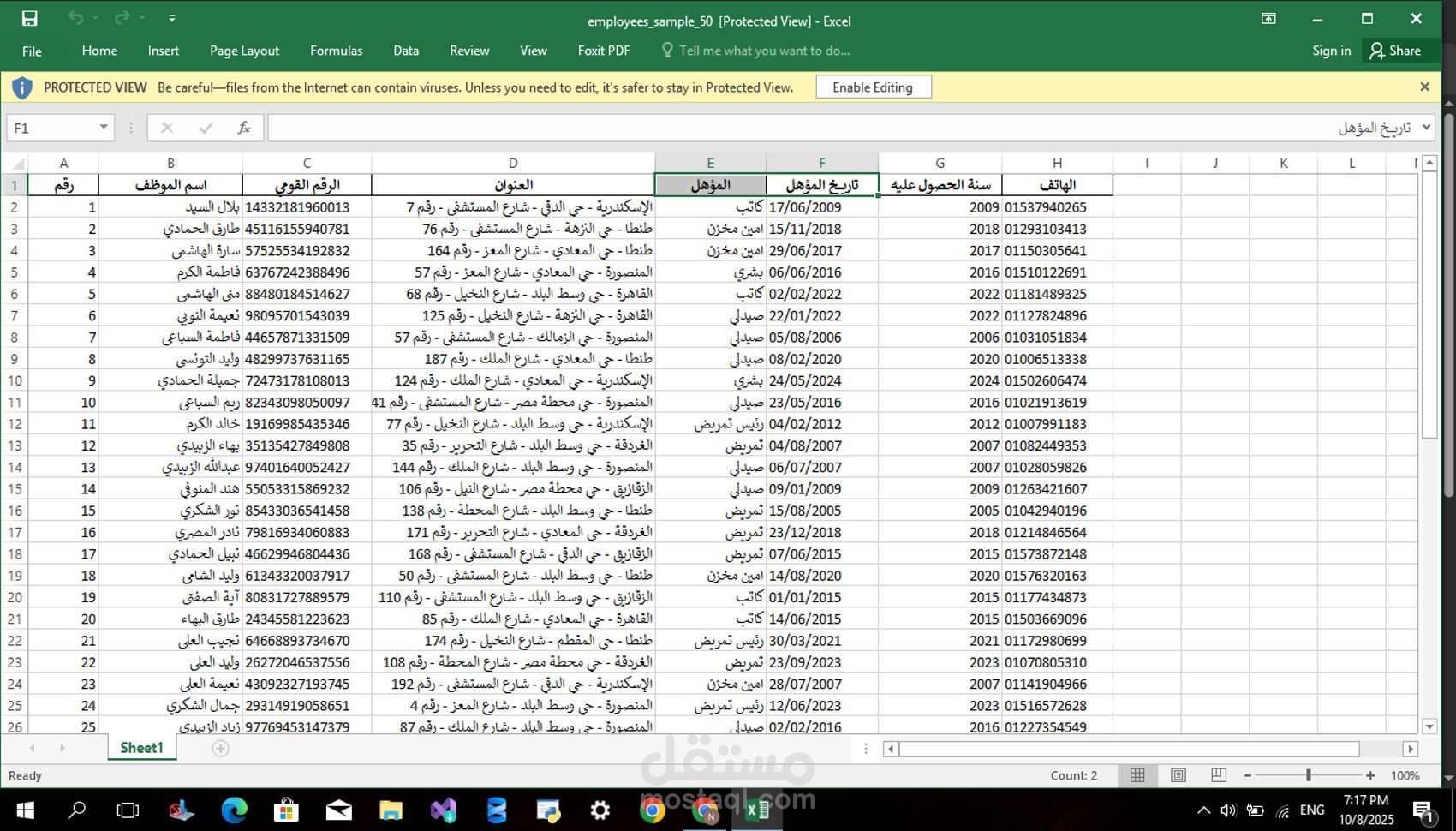This screenshot has height=831, width=1456.
Task: Open Task View on taskbar
Action: click(x=128, y=810)
